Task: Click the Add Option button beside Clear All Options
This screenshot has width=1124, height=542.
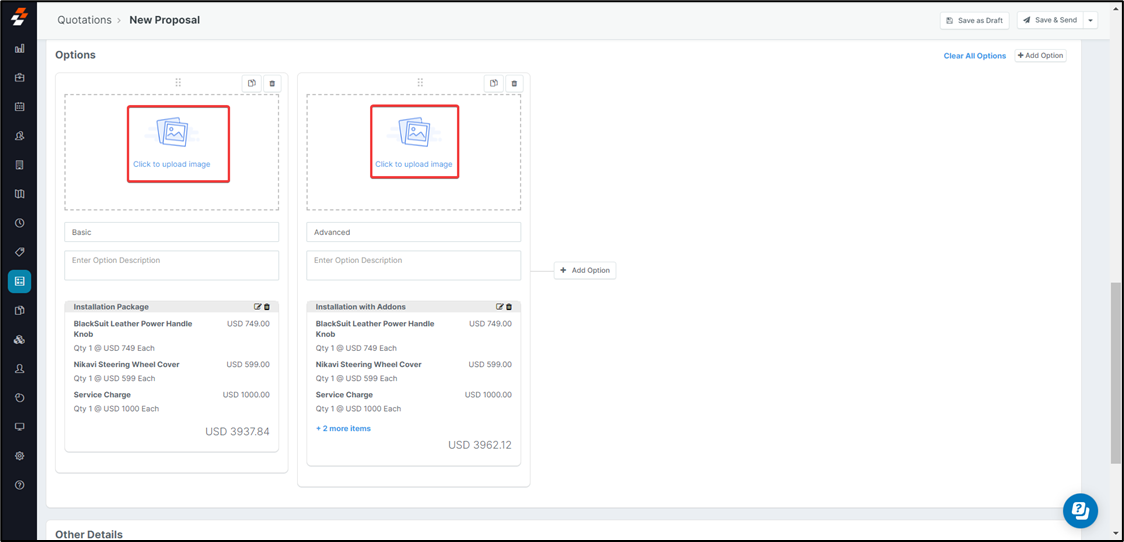Action: click(1040, 55)
